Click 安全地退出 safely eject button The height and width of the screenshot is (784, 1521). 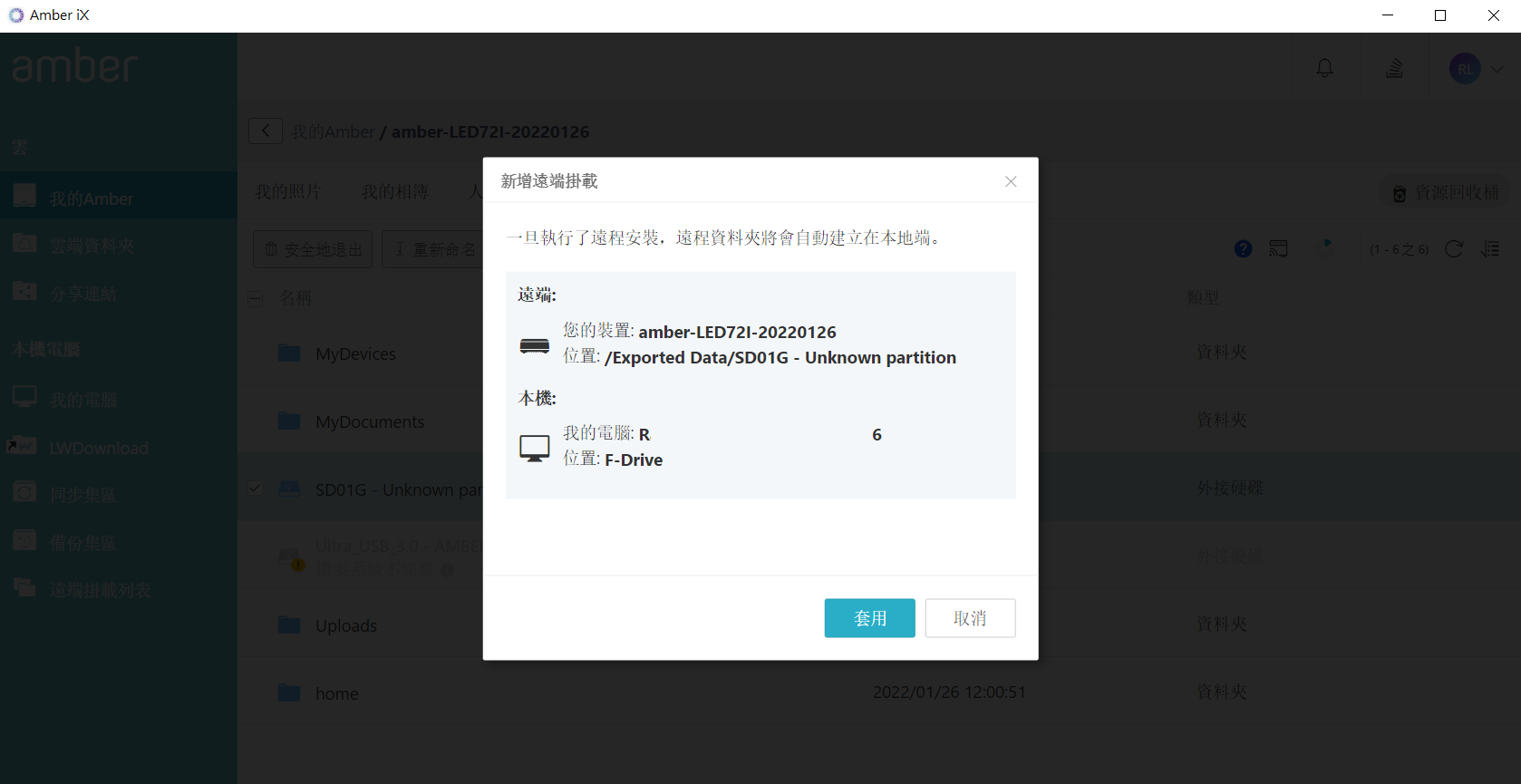(x=313, y=249)
